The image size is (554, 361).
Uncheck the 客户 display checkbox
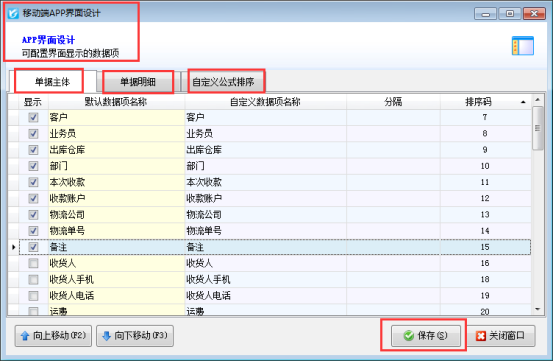pyautogui.click(x=33, y=117)
